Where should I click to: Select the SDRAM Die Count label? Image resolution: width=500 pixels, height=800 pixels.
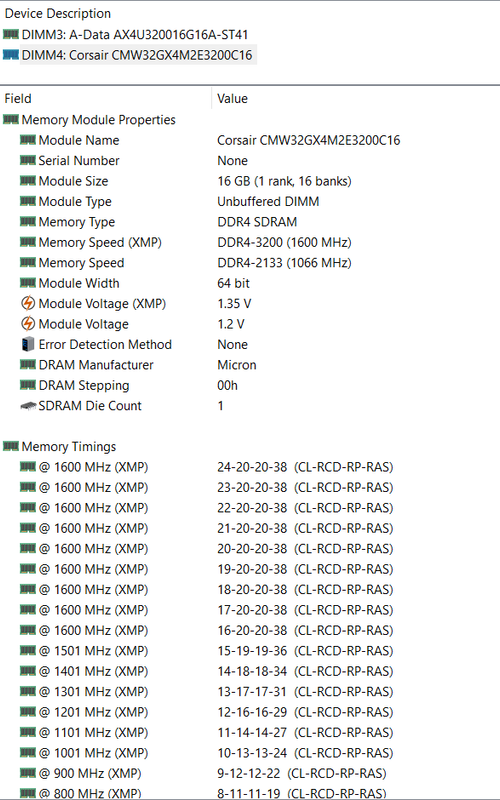(x=90, y=406)
